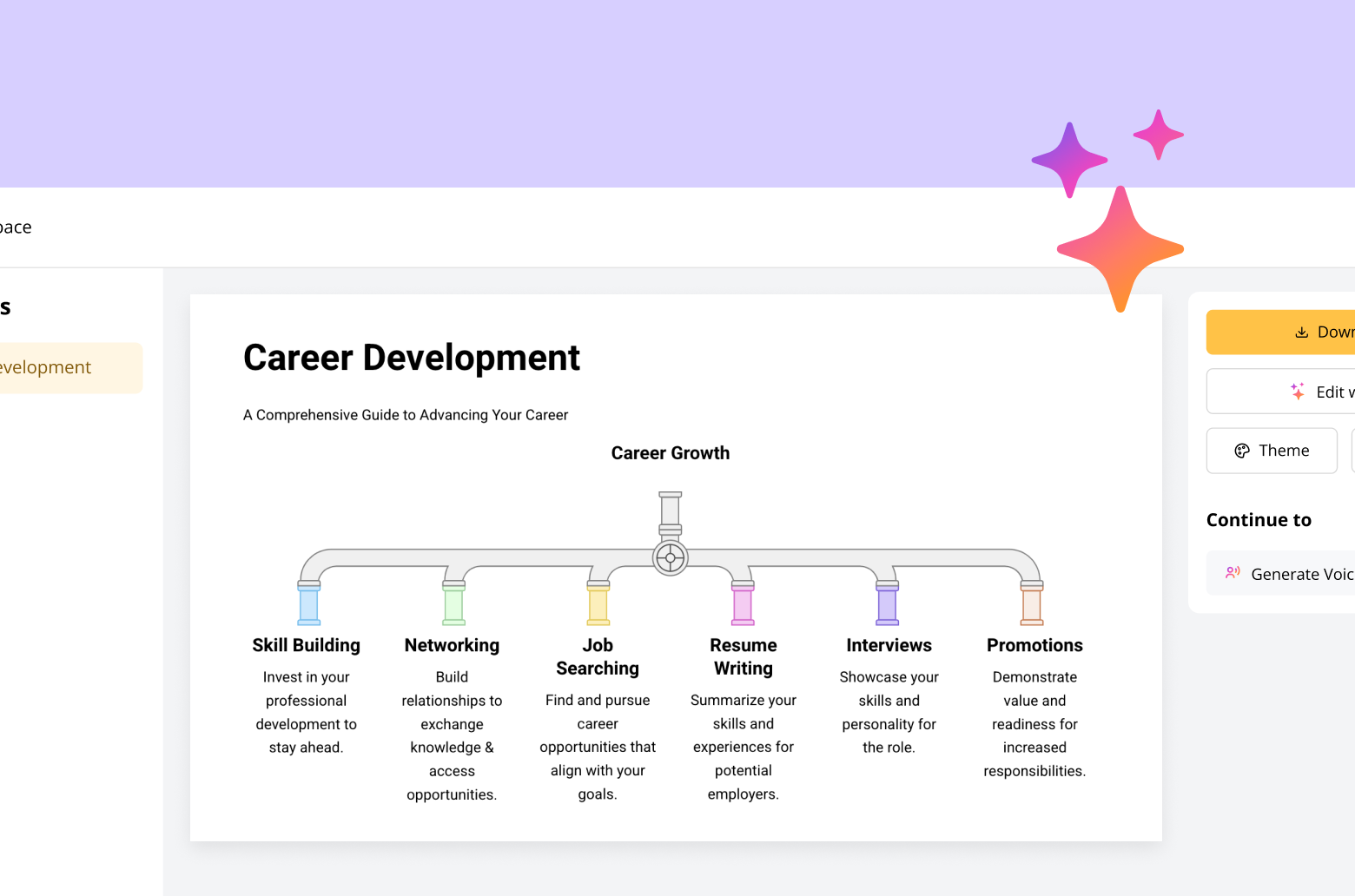
Task: Click the workspace label in header
Action: coord(16,227)
